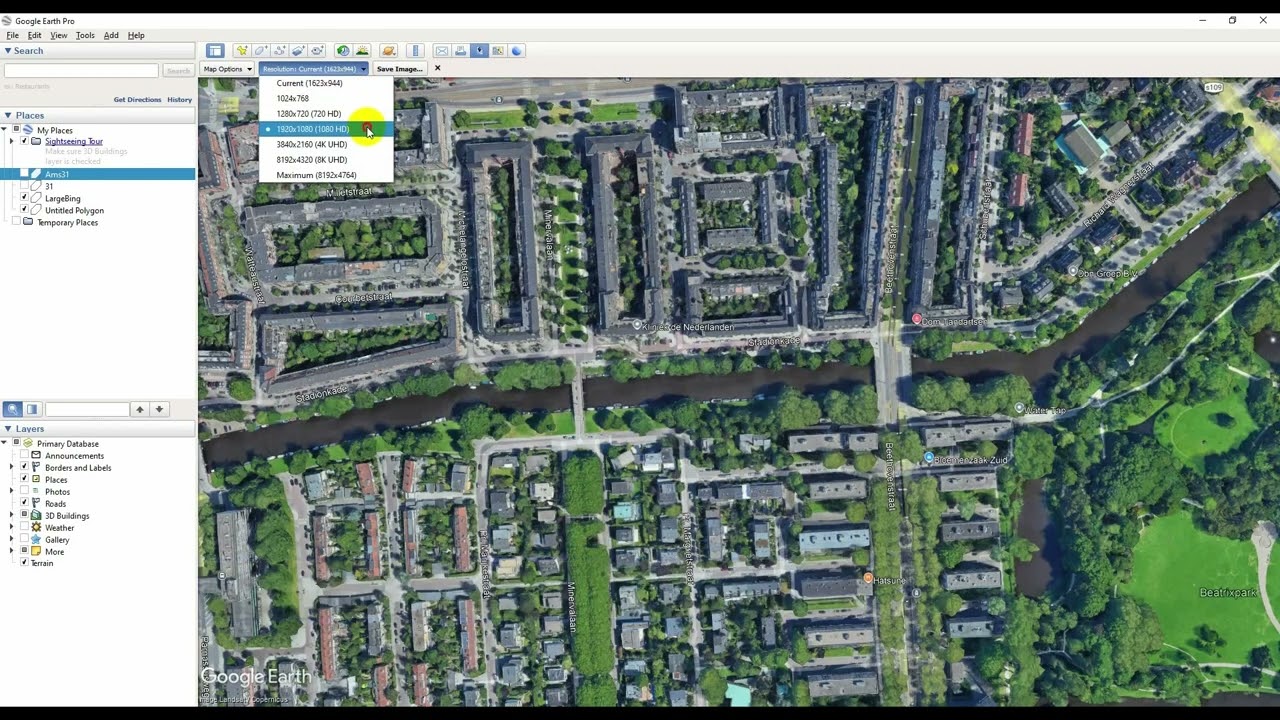Expand the 3D Buildings layer
Screen dimensions: 1280x720
[x=12, y=515]
